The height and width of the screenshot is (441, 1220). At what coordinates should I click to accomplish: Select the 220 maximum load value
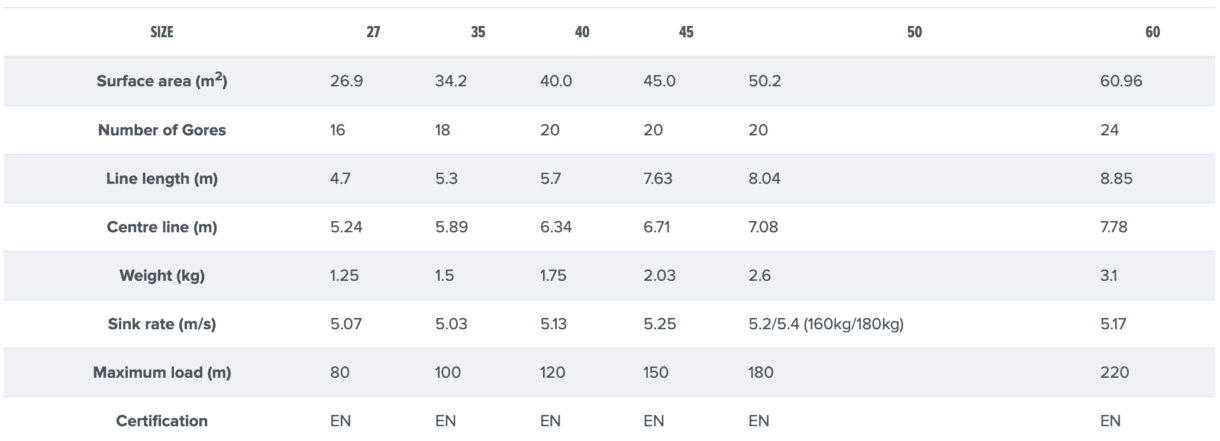pos(1113,373)
